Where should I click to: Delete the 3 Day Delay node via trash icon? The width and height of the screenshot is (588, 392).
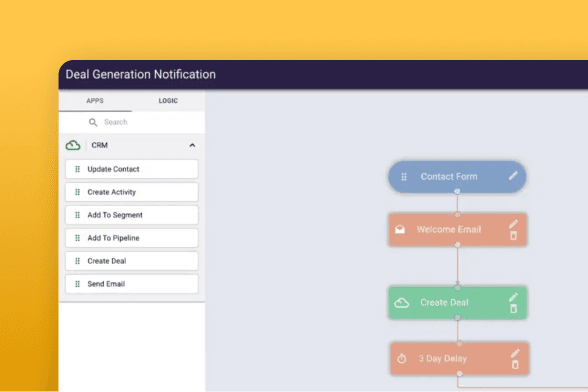click(x=515, y=365)
